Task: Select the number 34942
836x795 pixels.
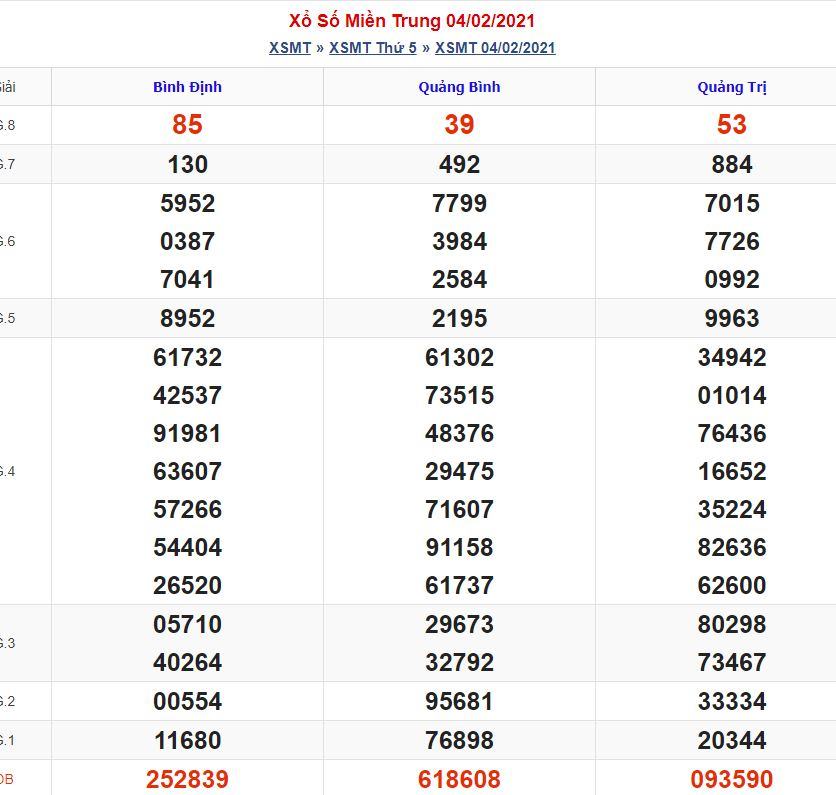Action: (732, 357)
